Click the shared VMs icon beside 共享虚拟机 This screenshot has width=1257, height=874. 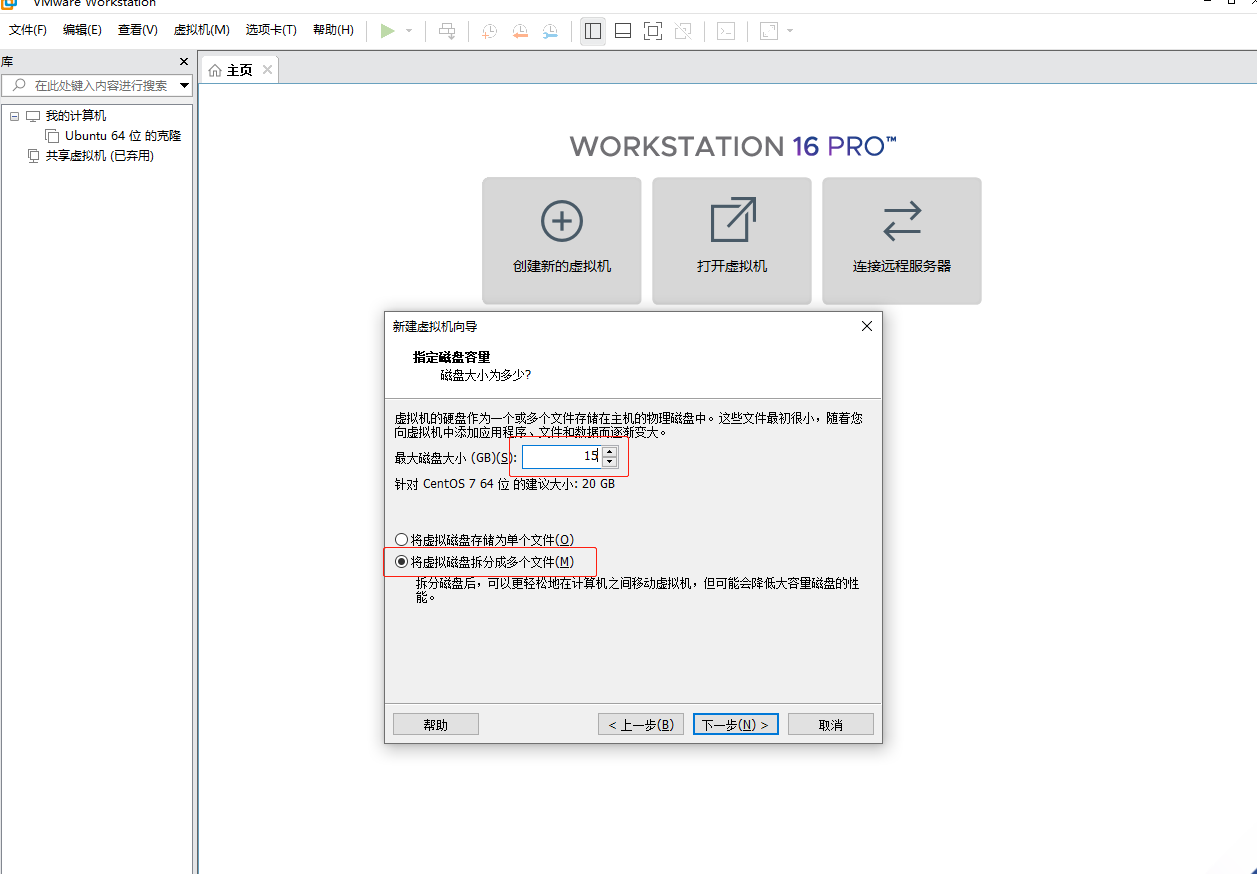click(33, 156)
